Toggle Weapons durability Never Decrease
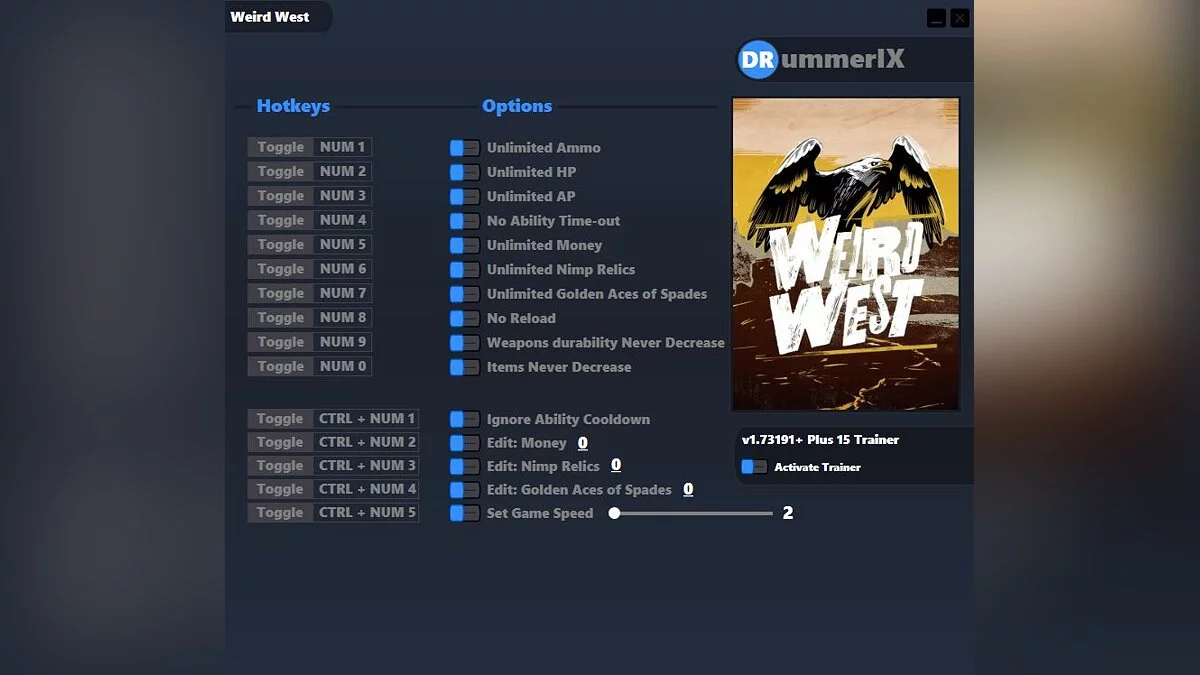 point(464,343)
